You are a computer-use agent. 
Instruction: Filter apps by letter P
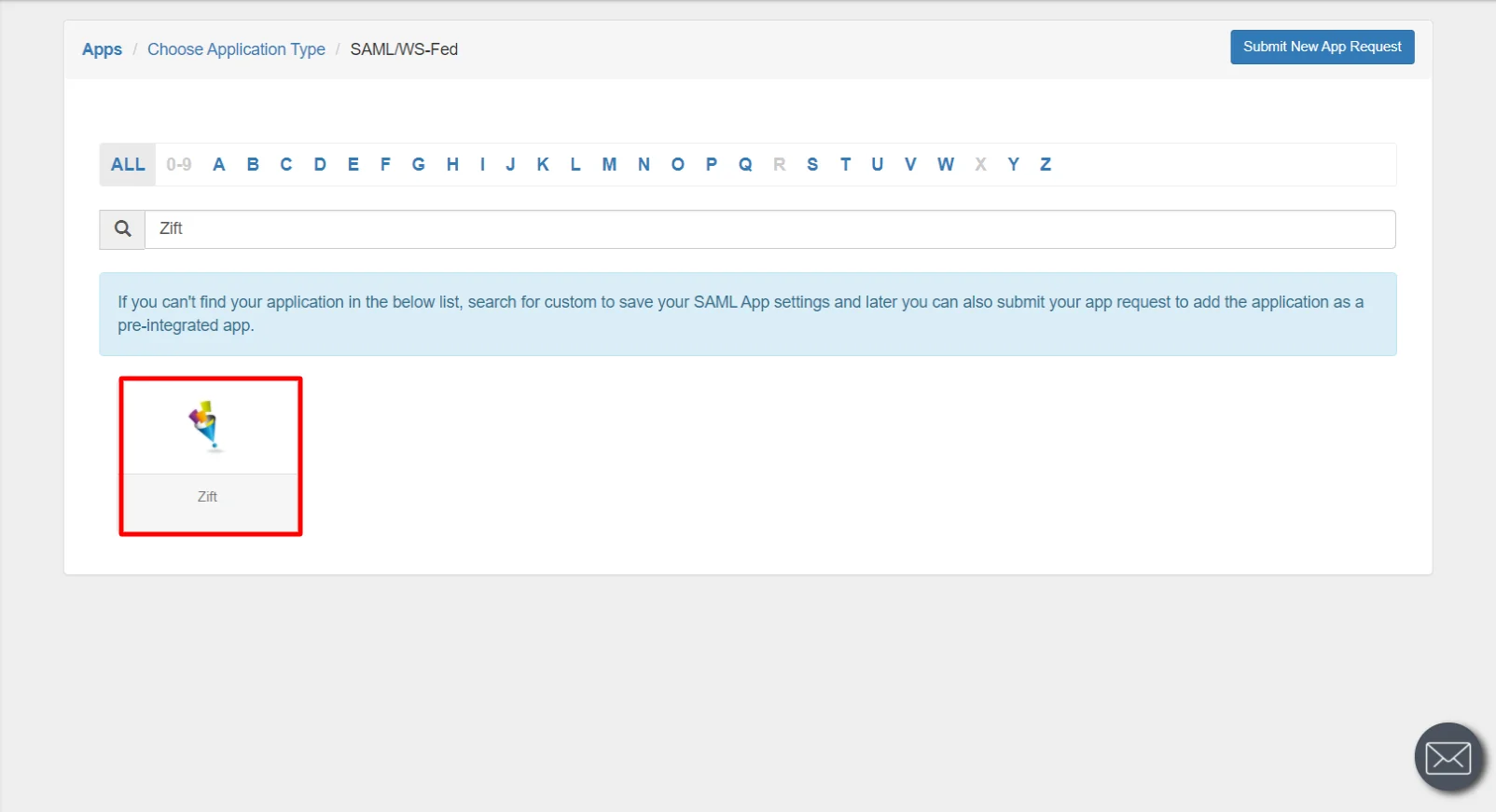(x=712, y=164)
